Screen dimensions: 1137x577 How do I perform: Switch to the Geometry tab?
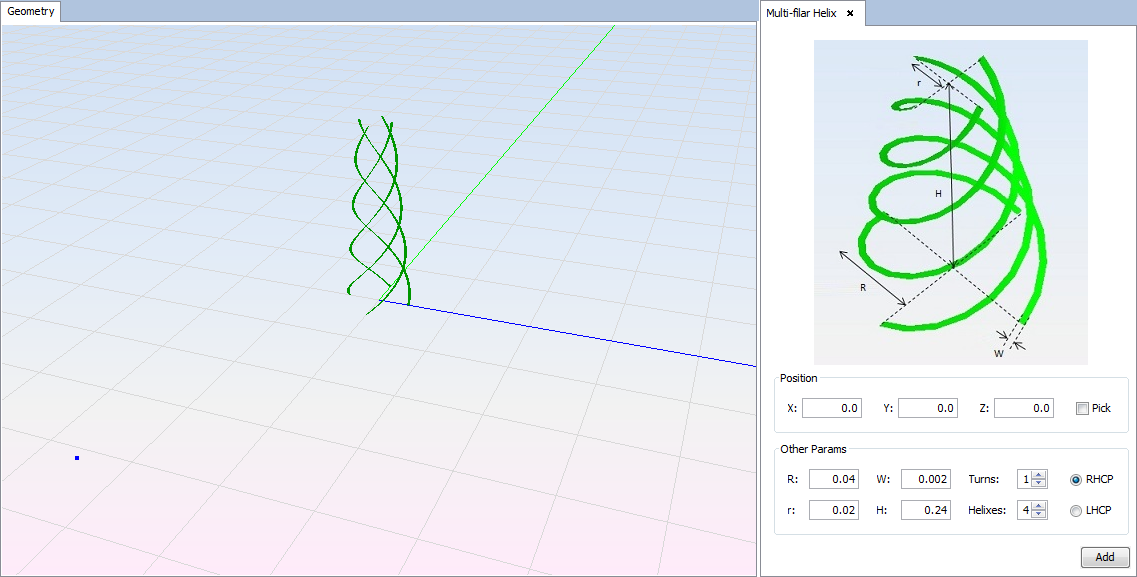tap(31, 12)
